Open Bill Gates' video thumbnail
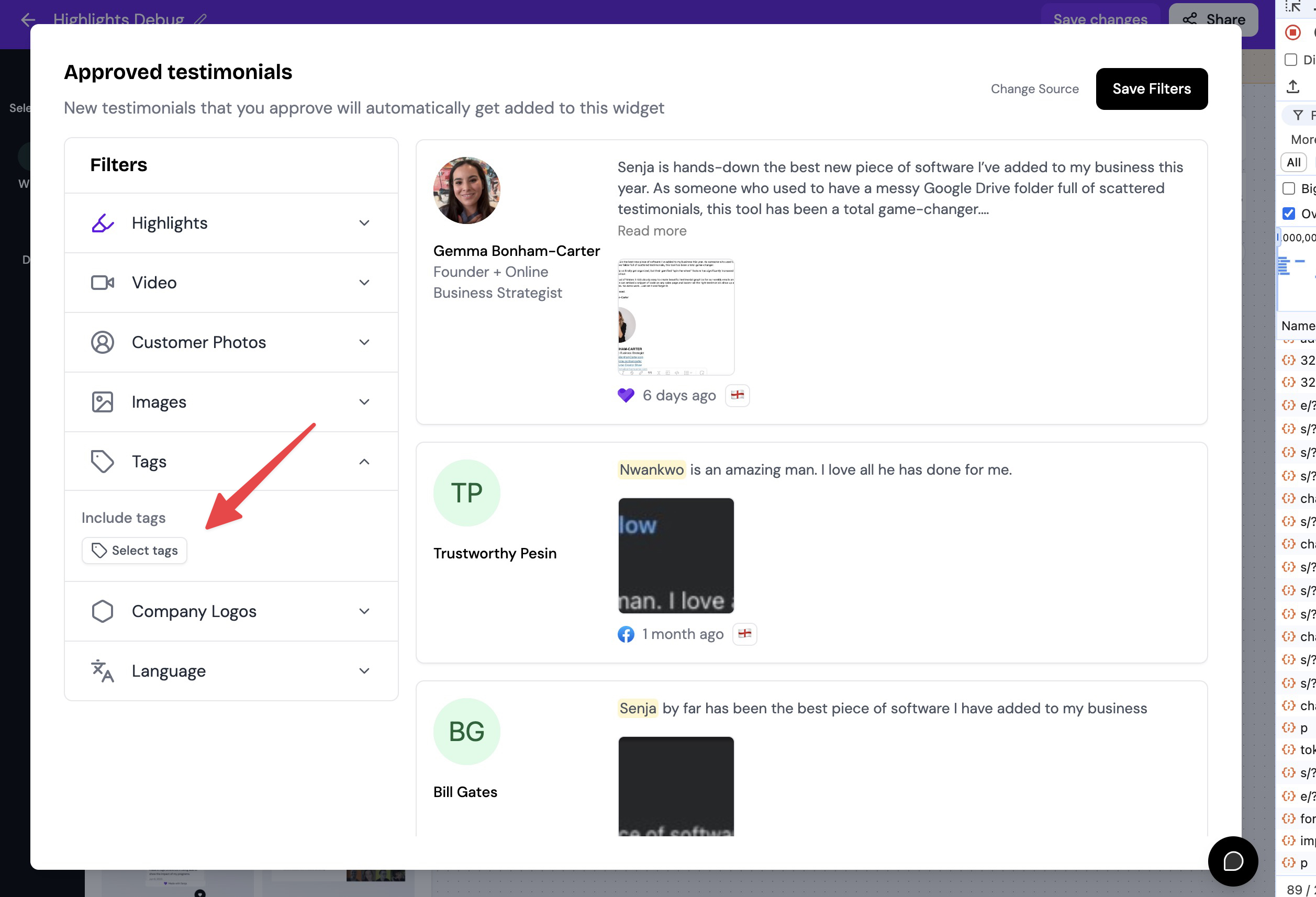 676,786
